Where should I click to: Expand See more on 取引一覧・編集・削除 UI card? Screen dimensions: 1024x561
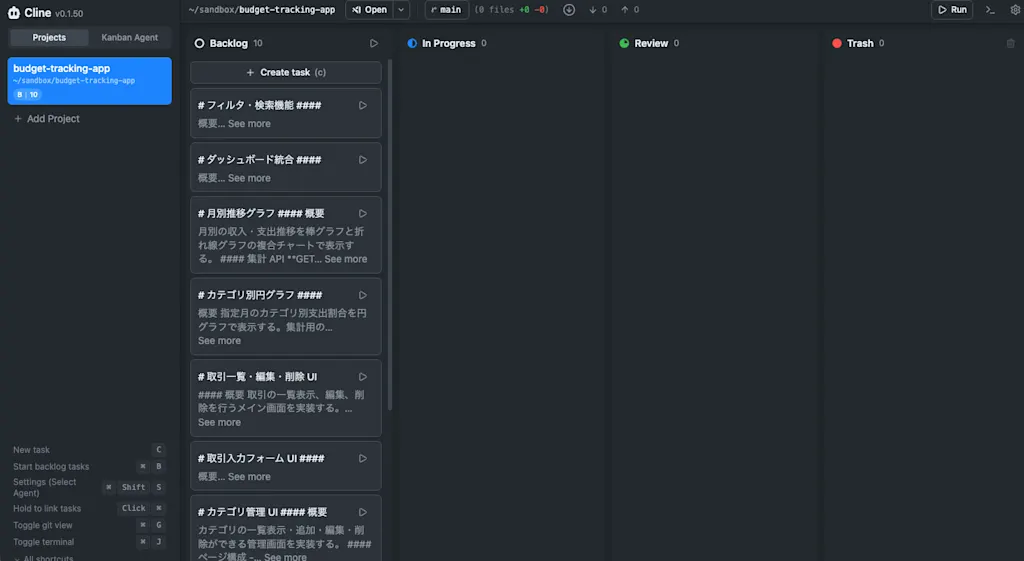(x=219, y=422)
